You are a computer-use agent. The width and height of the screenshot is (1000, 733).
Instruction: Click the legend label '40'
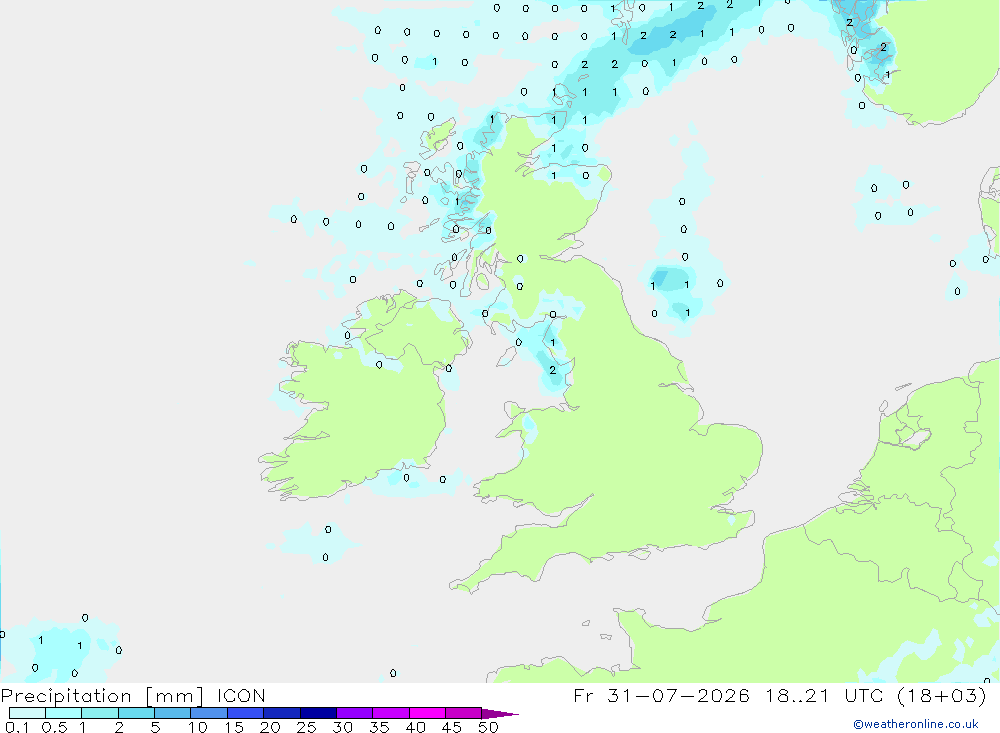[x=416, y=727]
